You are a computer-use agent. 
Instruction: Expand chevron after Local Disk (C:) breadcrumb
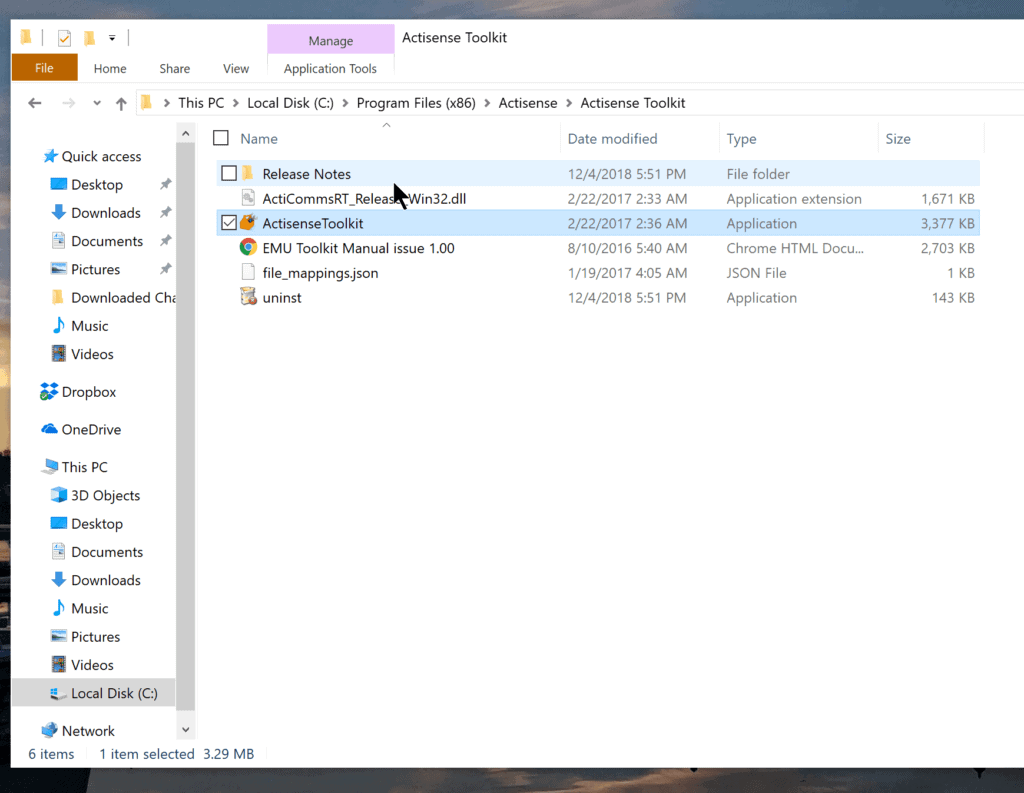(x=345, y=103)
